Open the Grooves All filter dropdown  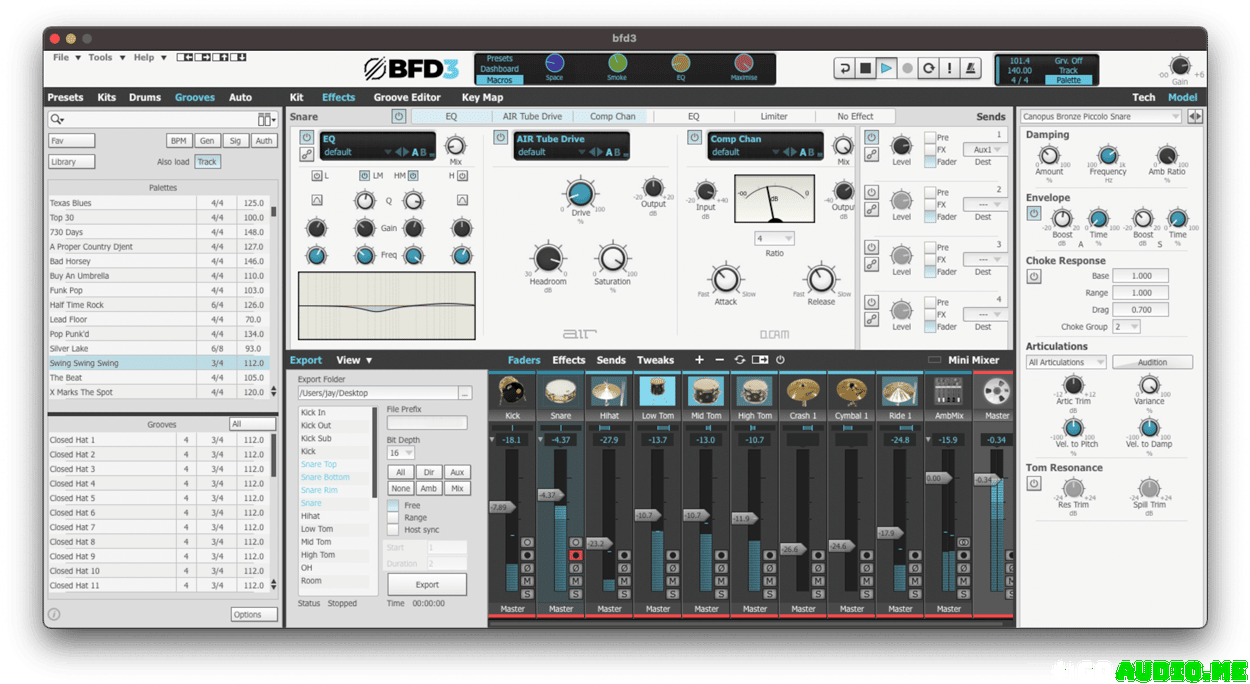pos(252,424)
